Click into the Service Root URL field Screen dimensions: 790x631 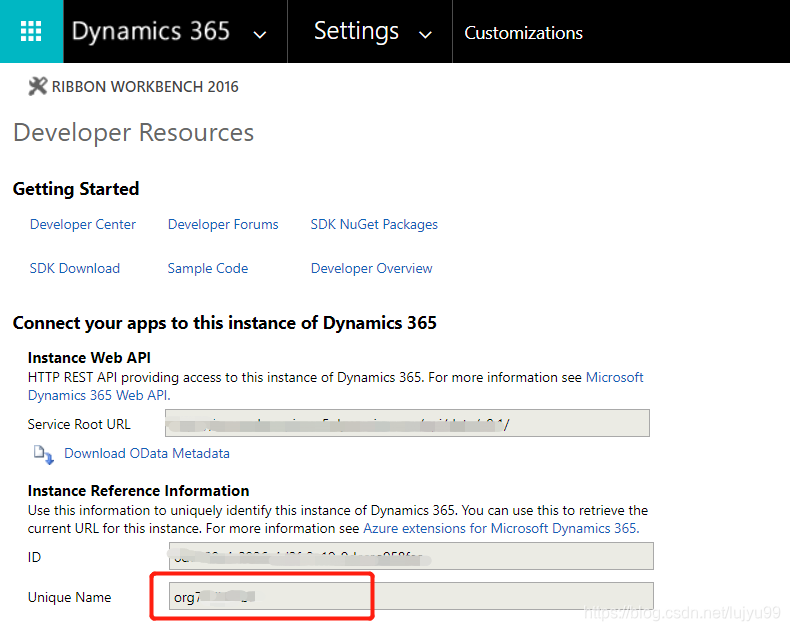(407, 423)
